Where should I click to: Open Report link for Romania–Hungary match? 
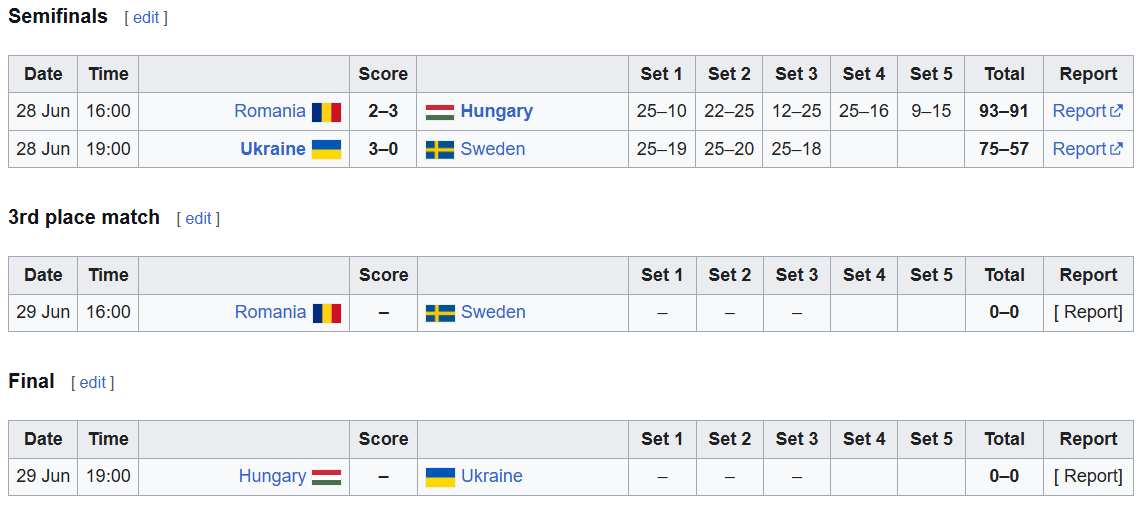(x=1087, y=111)
